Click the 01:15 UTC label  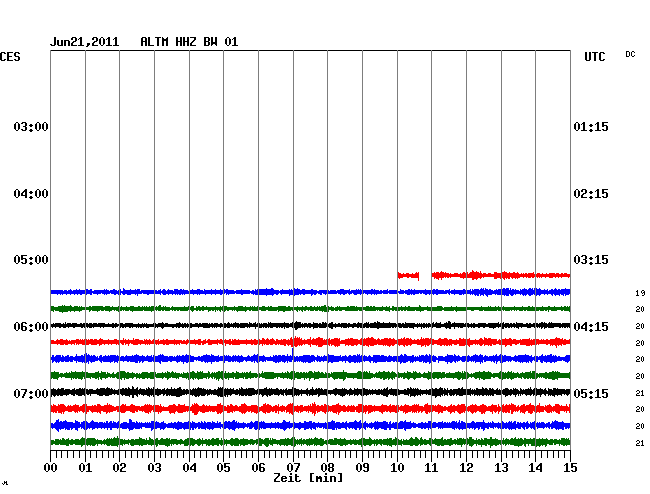point(591,127)
